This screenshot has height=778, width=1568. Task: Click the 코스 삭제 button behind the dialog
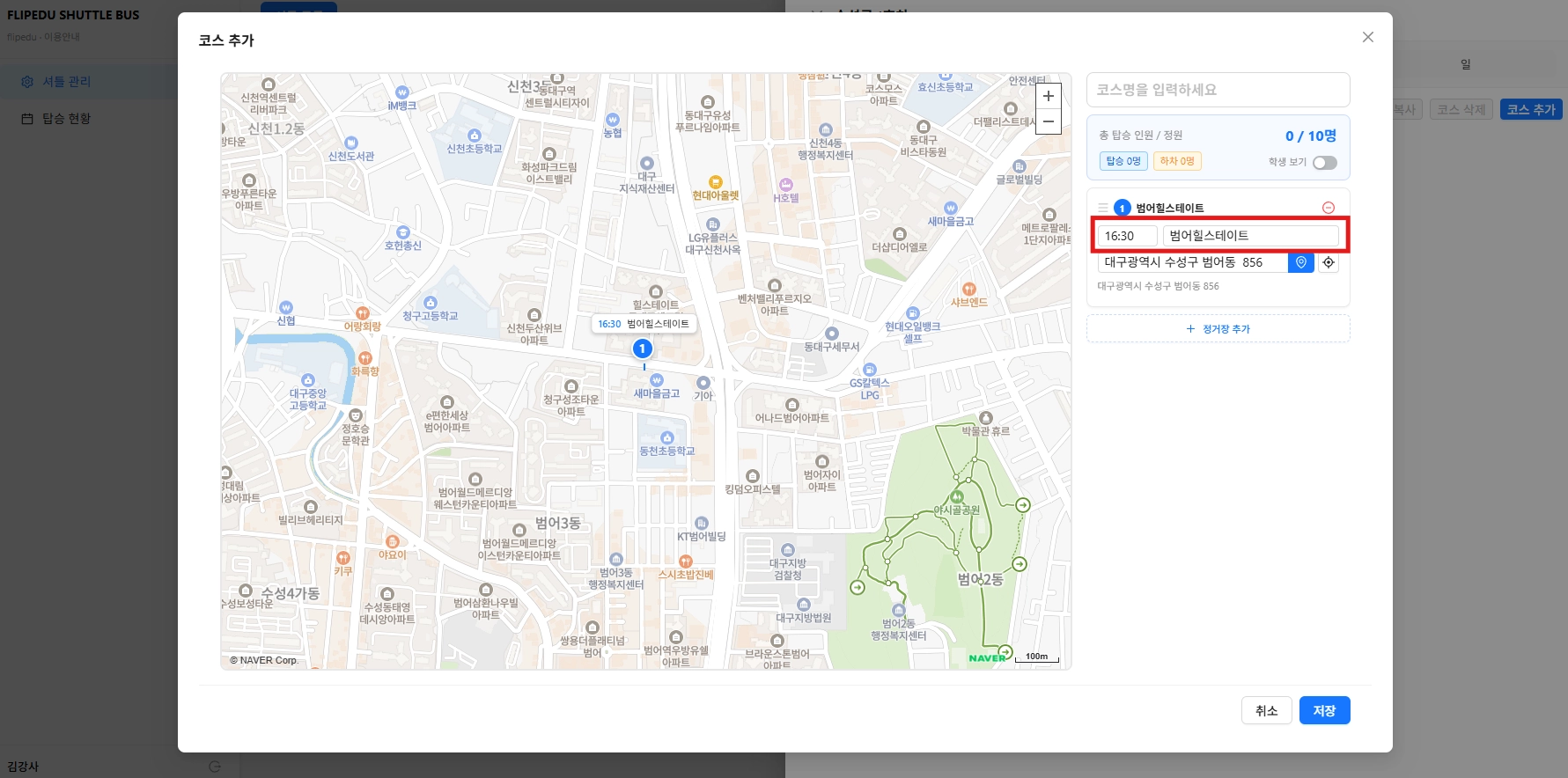click(1461, 110)
